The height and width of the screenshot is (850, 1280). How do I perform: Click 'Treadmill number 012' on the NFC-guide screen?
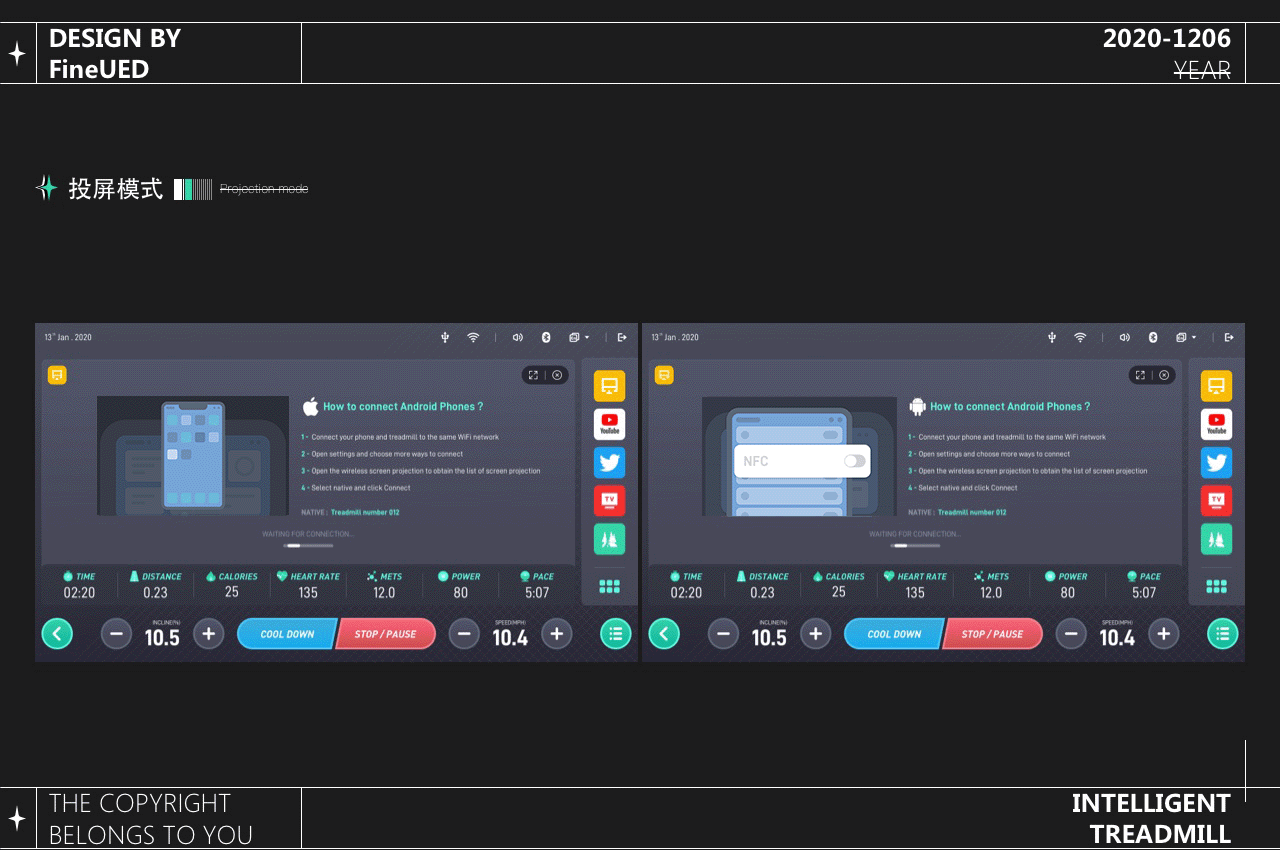pos(972,512)
